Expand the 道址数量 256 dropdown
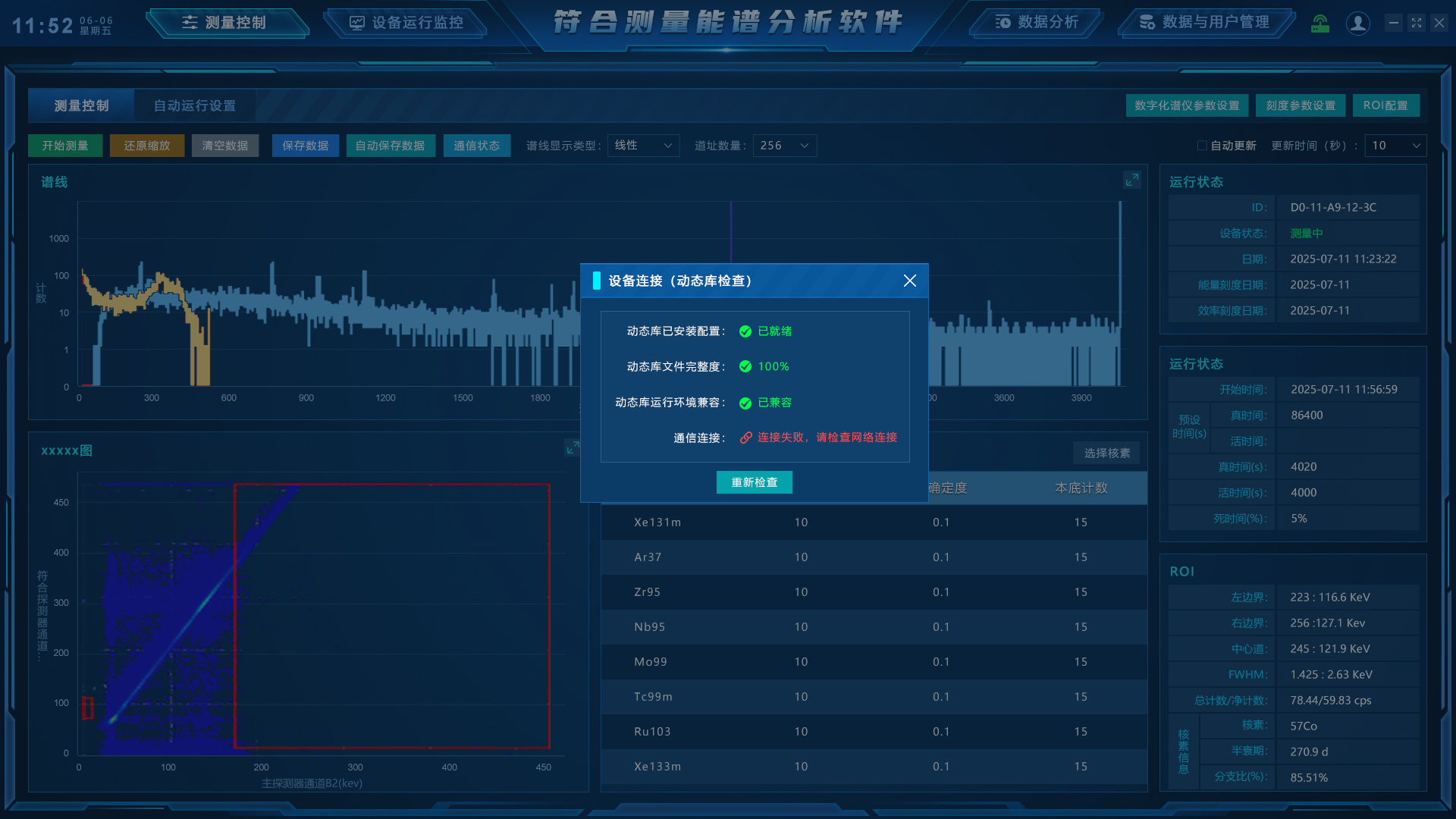Image resolution: width=1456 pixels, height=819 pixels. coord(785,146)
